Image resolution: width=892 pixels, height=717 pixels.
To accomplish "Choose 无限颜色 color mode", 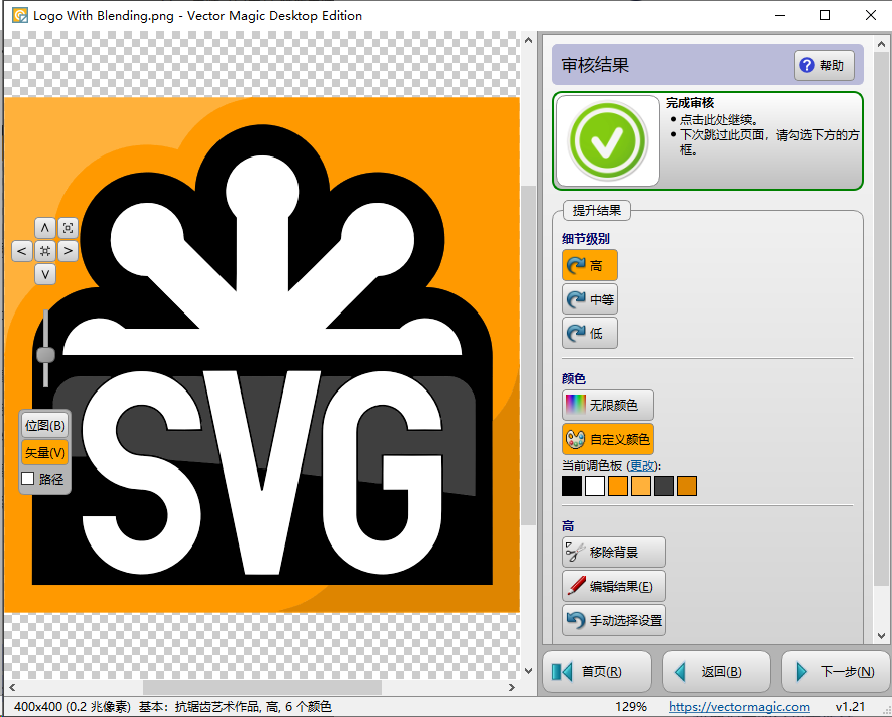I will tap(608, 405).
